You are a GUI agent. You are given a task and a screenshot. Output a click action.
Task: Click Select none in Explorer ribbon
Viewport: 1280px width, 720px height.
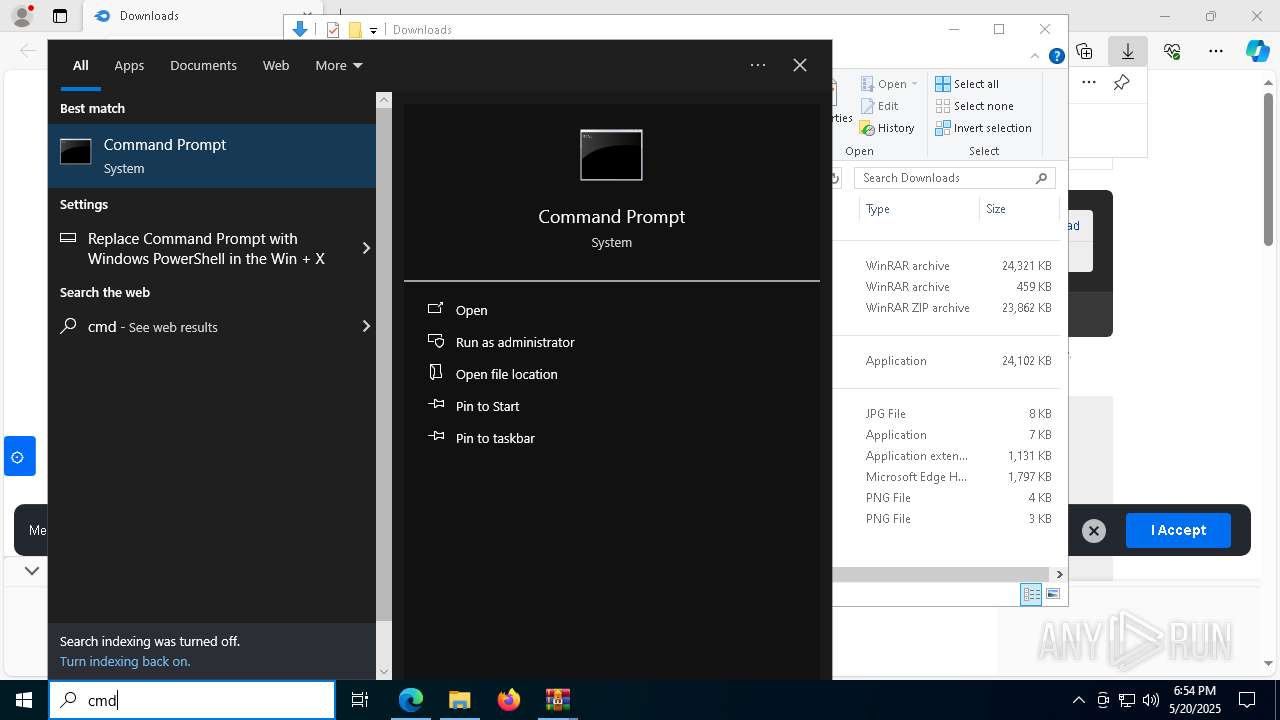click(974, 106)
